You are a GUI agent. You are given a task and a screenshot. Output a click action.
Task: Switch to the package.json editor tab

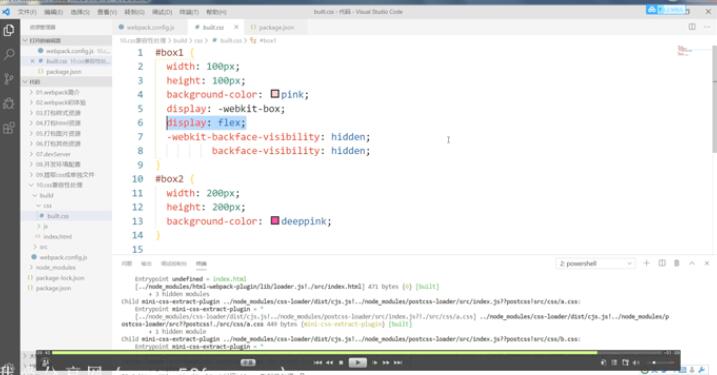(276, 27)
